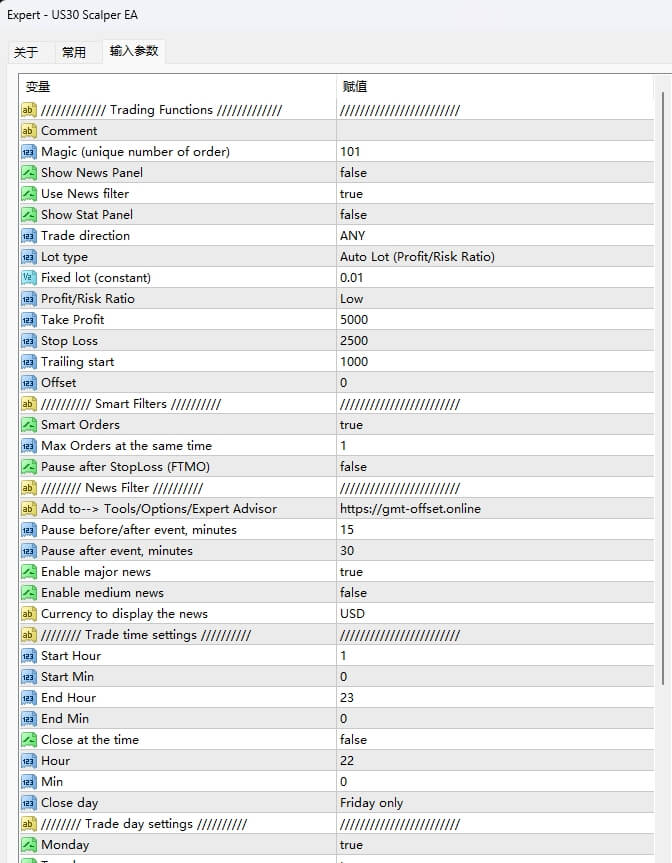Switch to the 关于 tab
Viewport: 672px width, 863px height.
coord(26,52)
